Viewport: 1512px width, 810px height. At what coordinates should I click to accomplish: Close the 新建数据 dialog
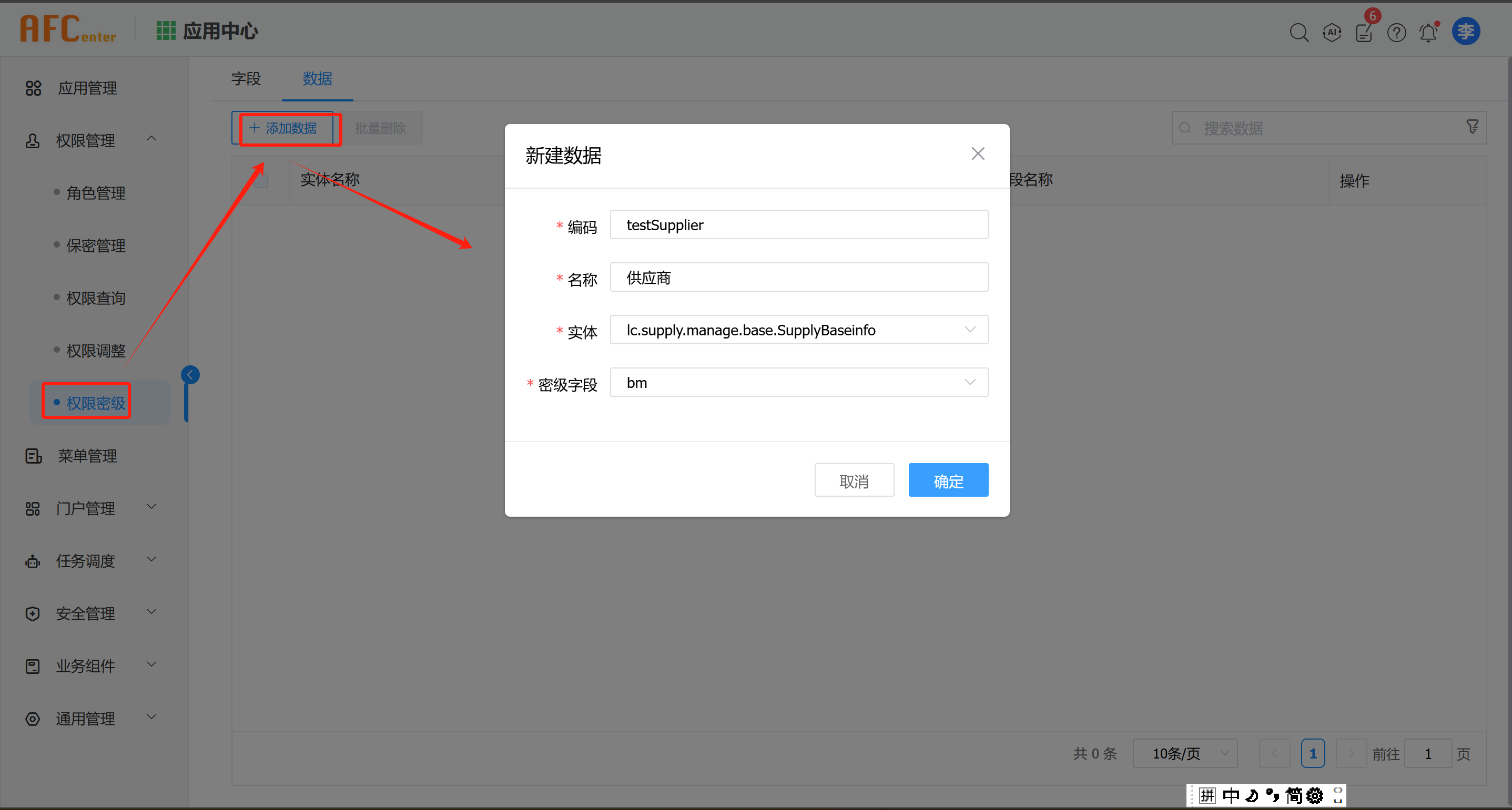click(x=977, y=153)
